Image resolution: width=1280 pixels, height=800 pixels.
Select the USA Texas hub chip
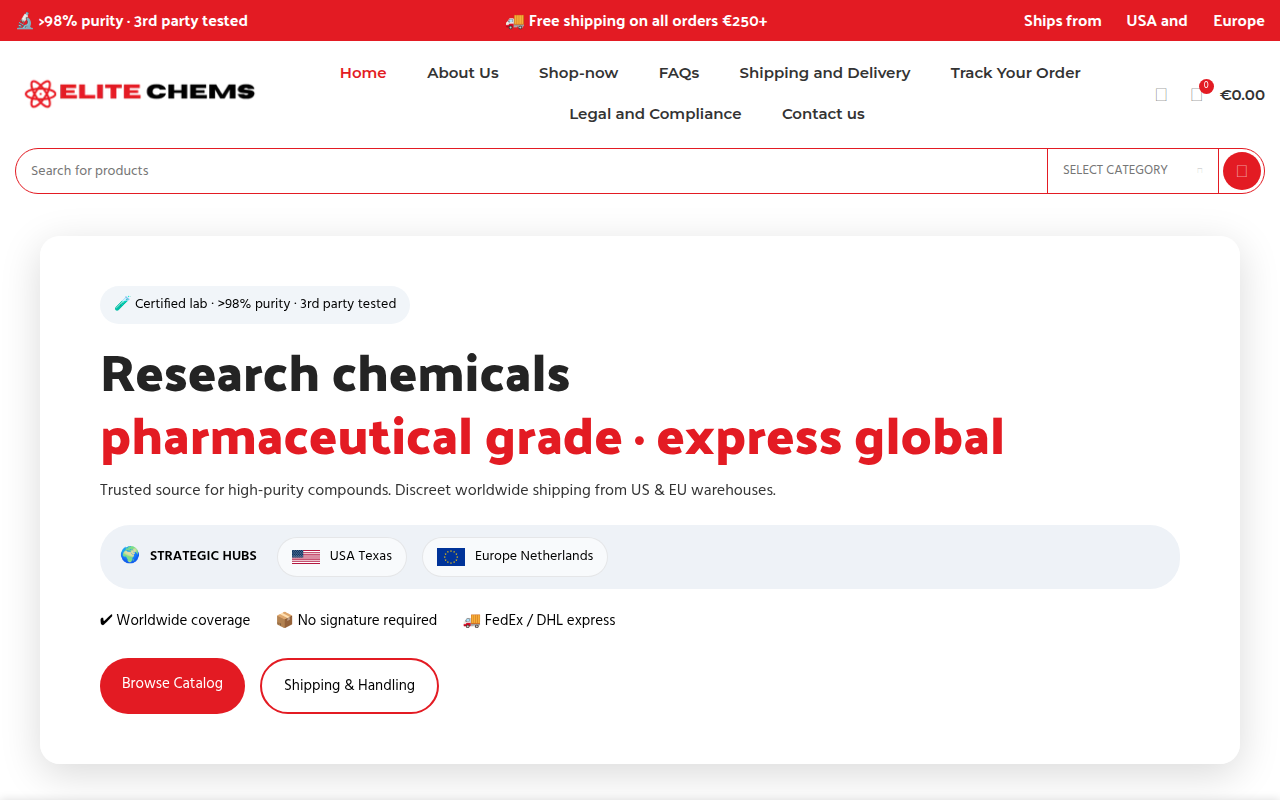tap(342, 557)
